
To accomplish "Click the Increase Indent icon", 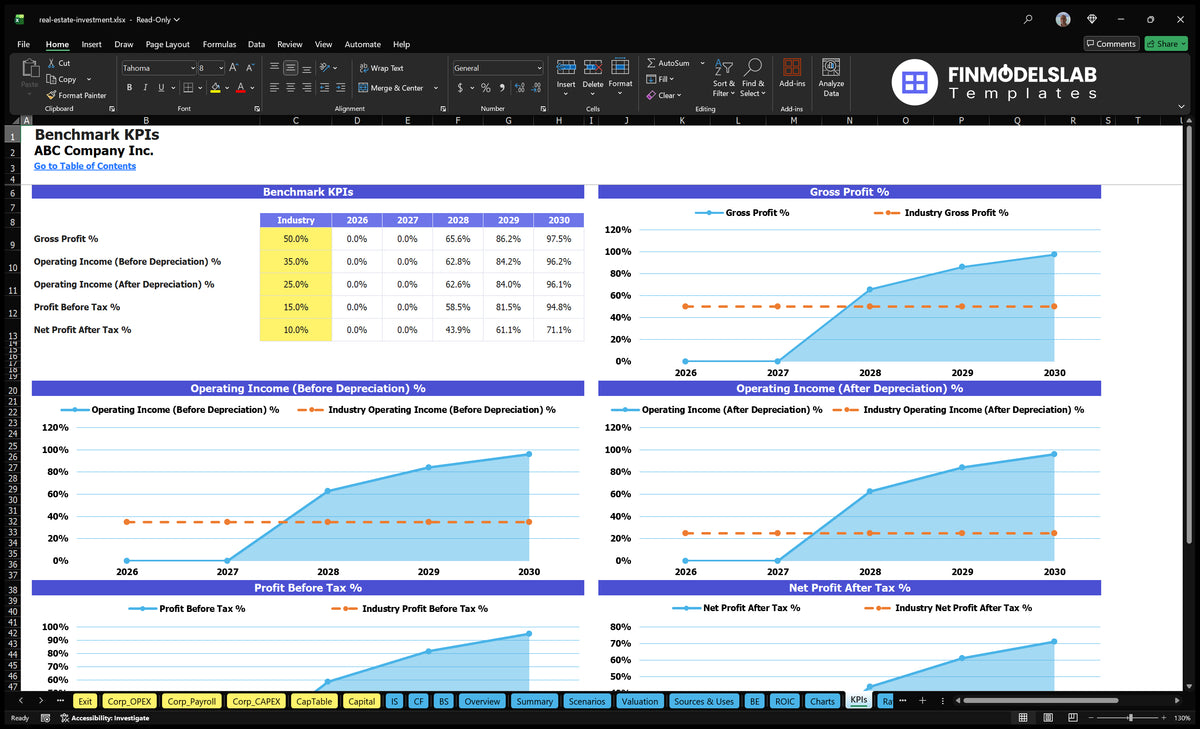I will (342, 88).
